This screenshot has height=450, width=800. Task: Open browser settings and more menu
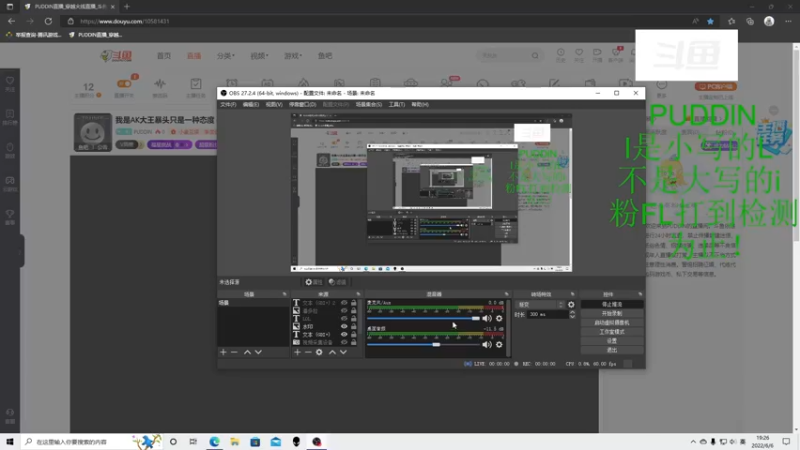point(788,21)
